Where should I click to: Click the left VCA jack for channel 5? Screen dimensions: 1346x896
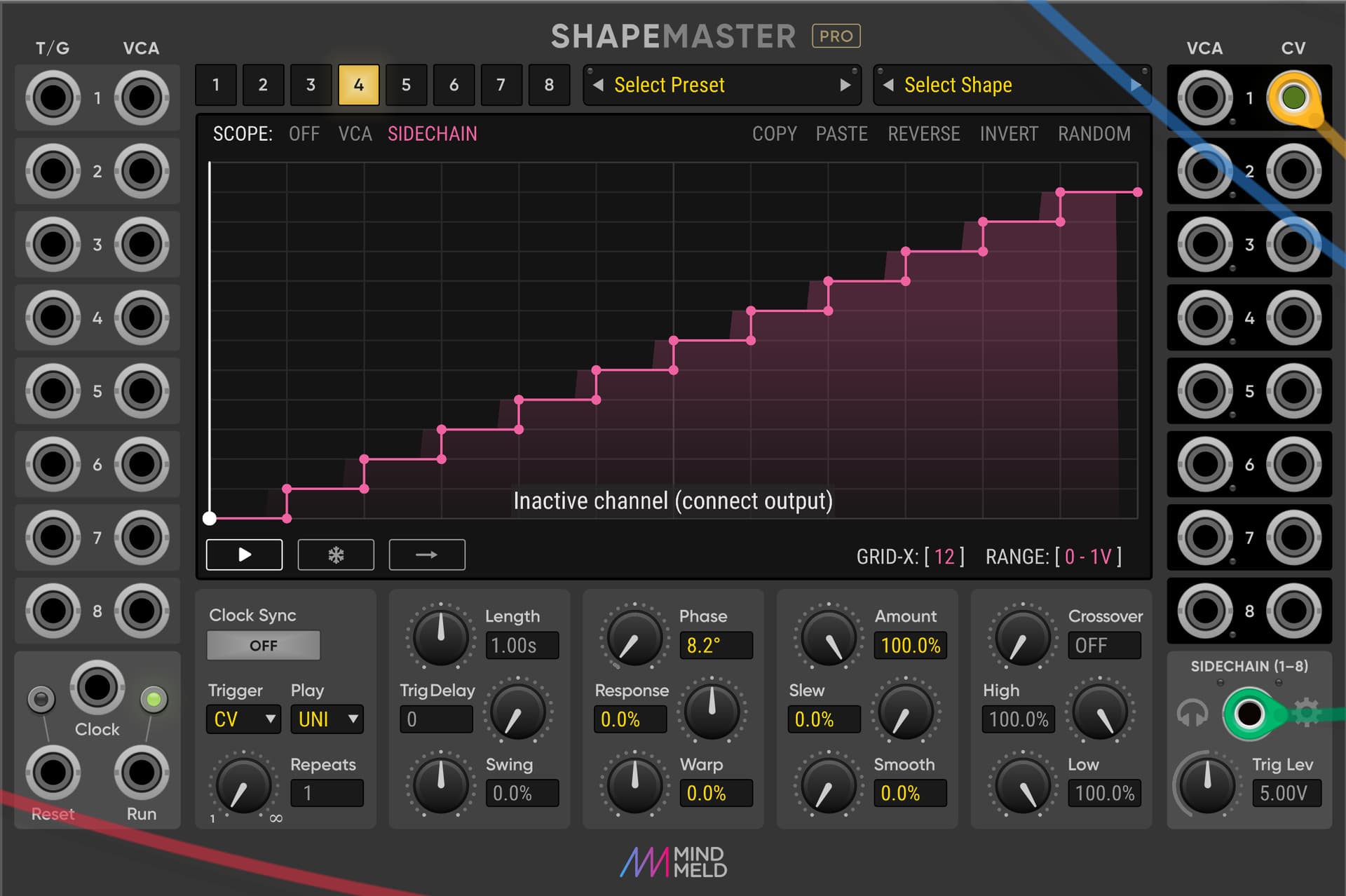[x=141, y=391]
